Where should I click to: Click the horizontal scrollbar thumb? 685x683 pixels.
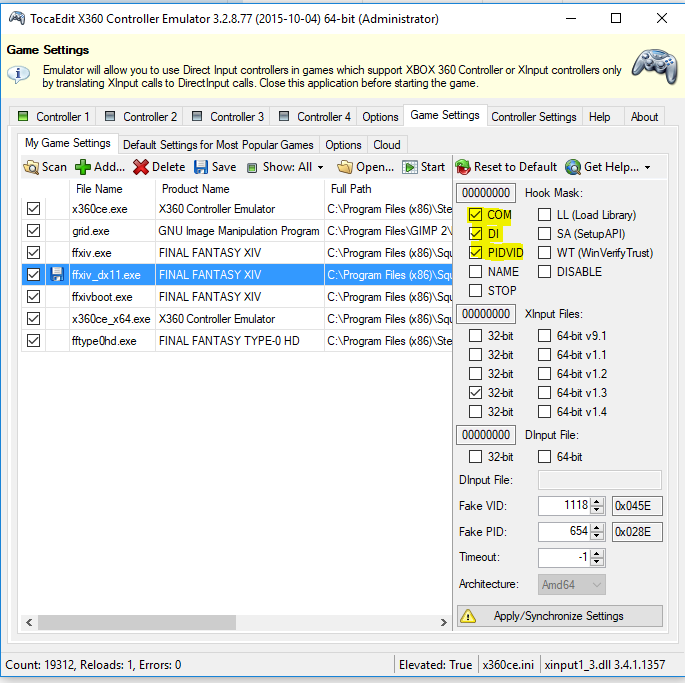(137, 622)
